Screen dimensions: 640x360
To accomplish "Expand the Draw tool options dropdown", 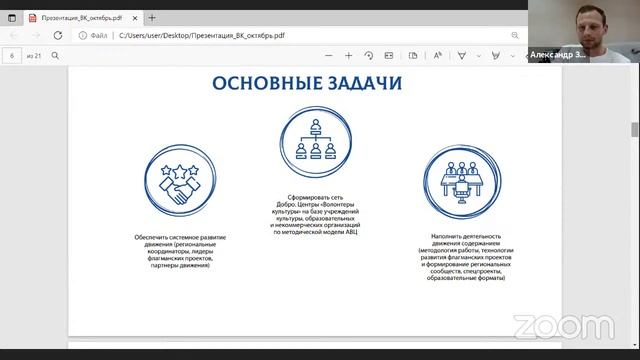I will coord(478,56).
